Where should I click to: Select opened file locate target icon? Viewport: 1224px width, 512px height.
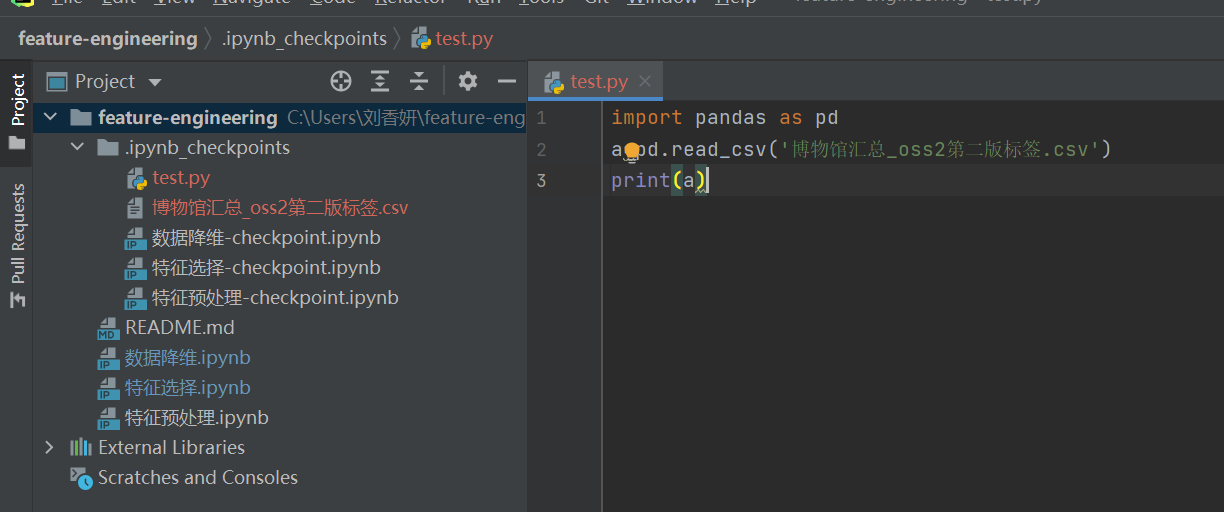point(341,81)
